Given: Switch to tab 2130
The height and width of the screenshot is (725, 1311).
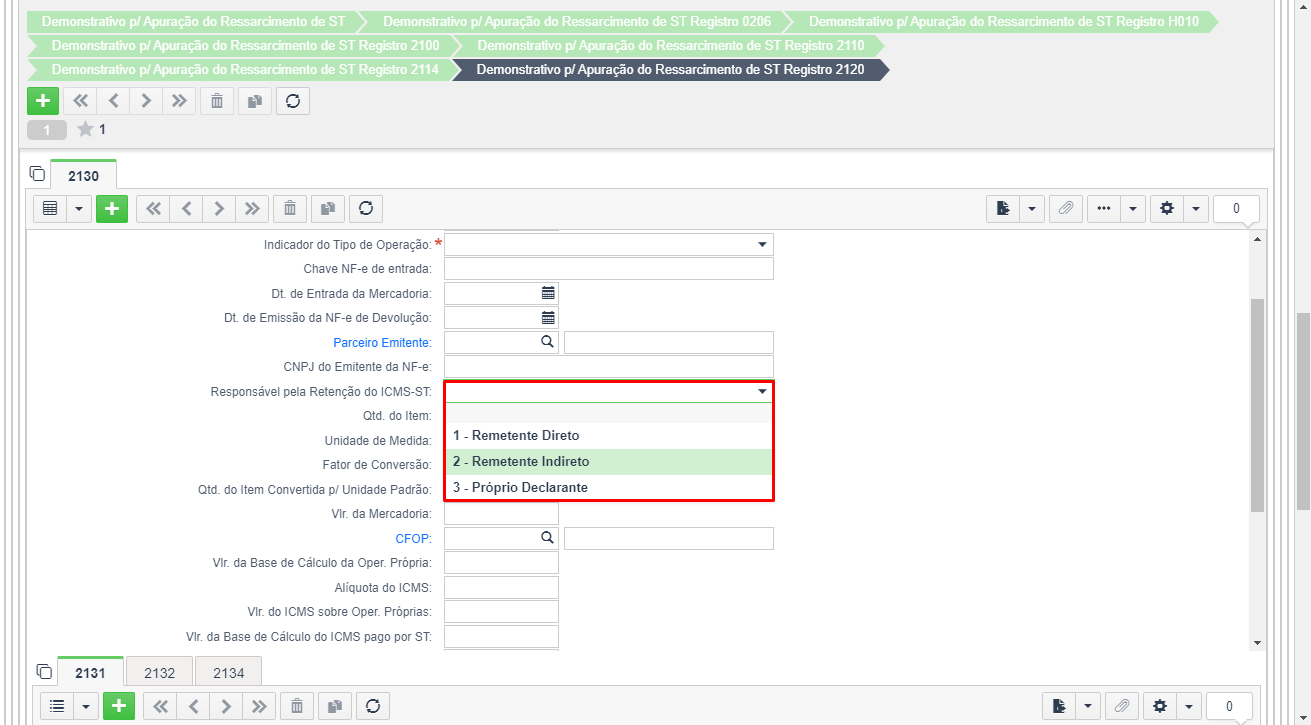Looking at the screenshot, I should pos(83,176).
